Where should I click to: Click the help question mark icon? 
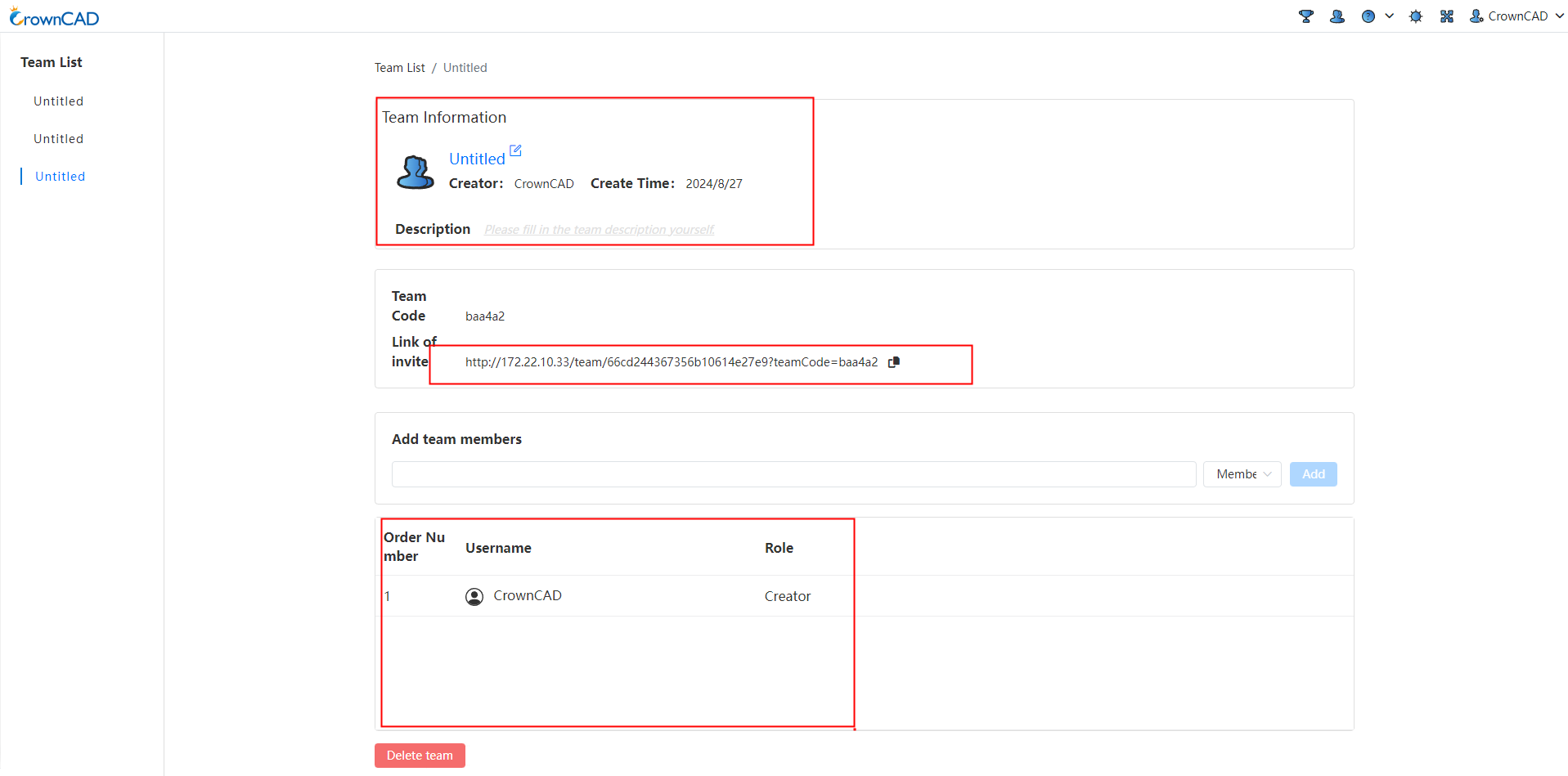[x=1368, y=16]
